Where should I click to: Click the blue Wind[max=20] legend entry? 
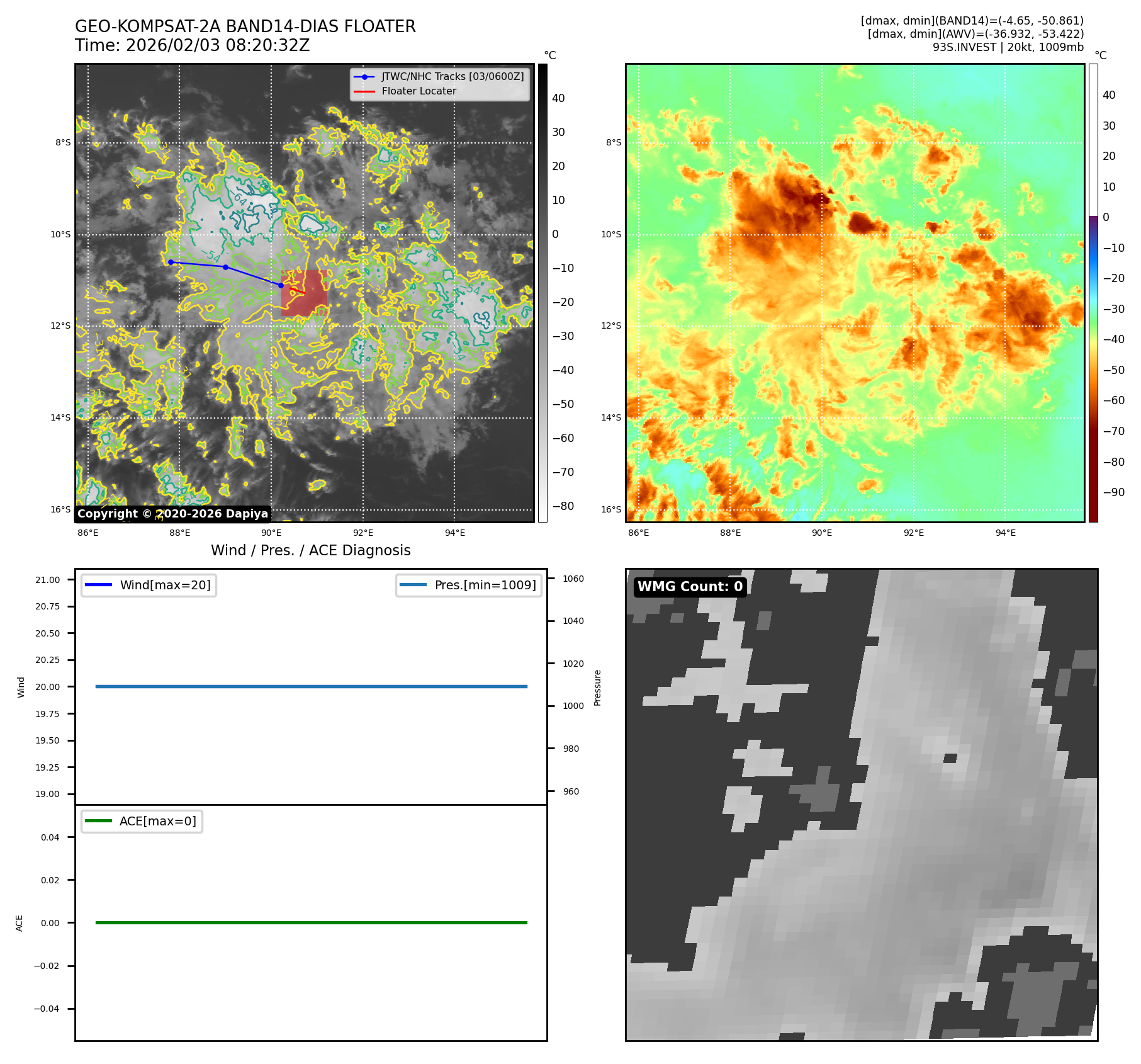point(149,585)
